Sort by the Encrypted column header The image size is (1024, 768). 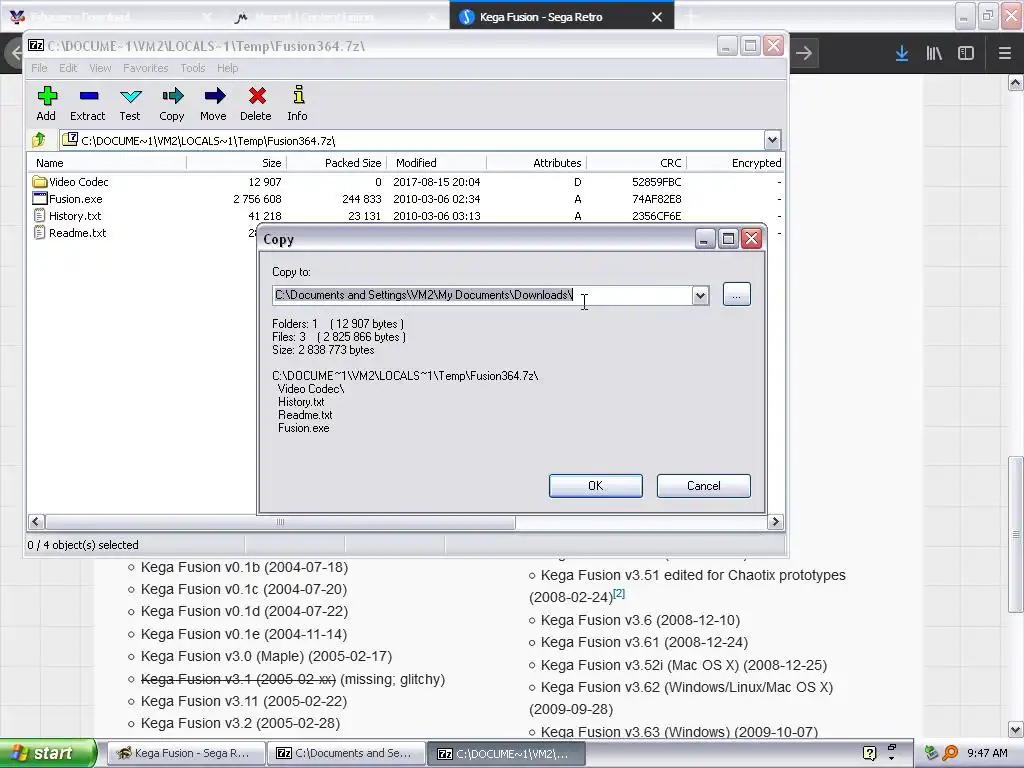(x=736, y=163)
